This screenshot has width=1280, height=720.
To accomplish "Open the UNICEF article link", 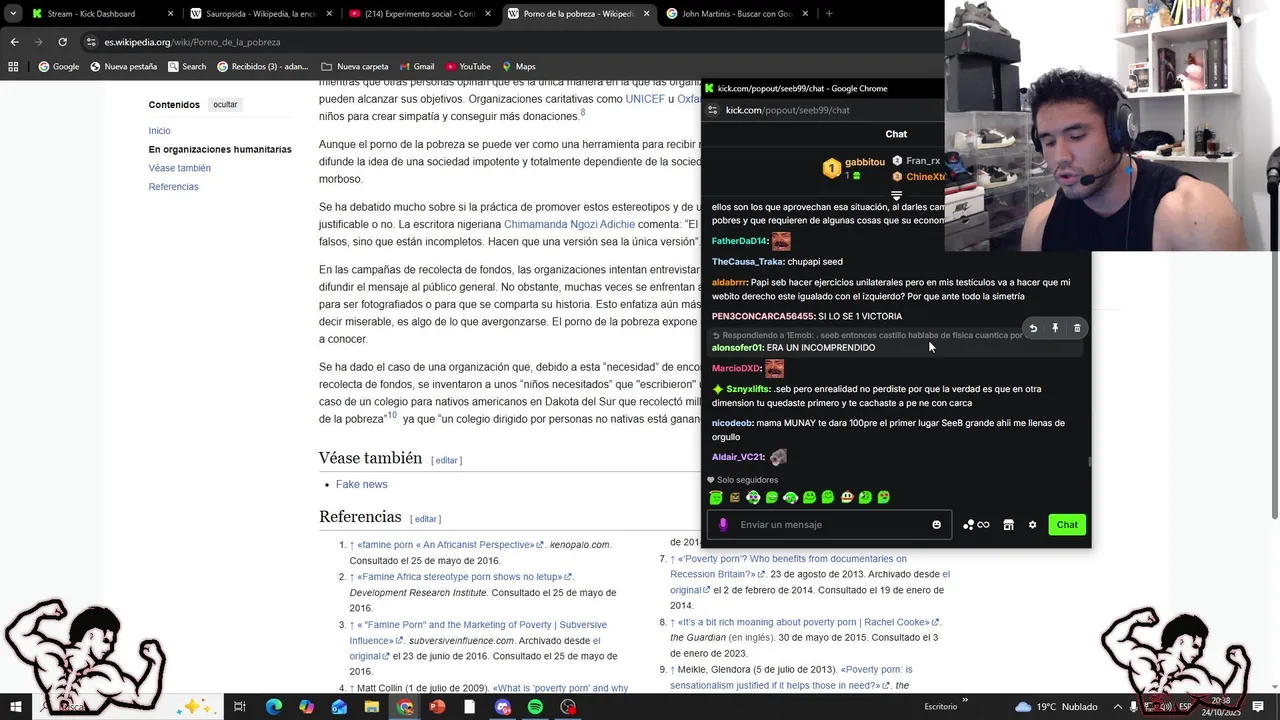I will (645, 99).
